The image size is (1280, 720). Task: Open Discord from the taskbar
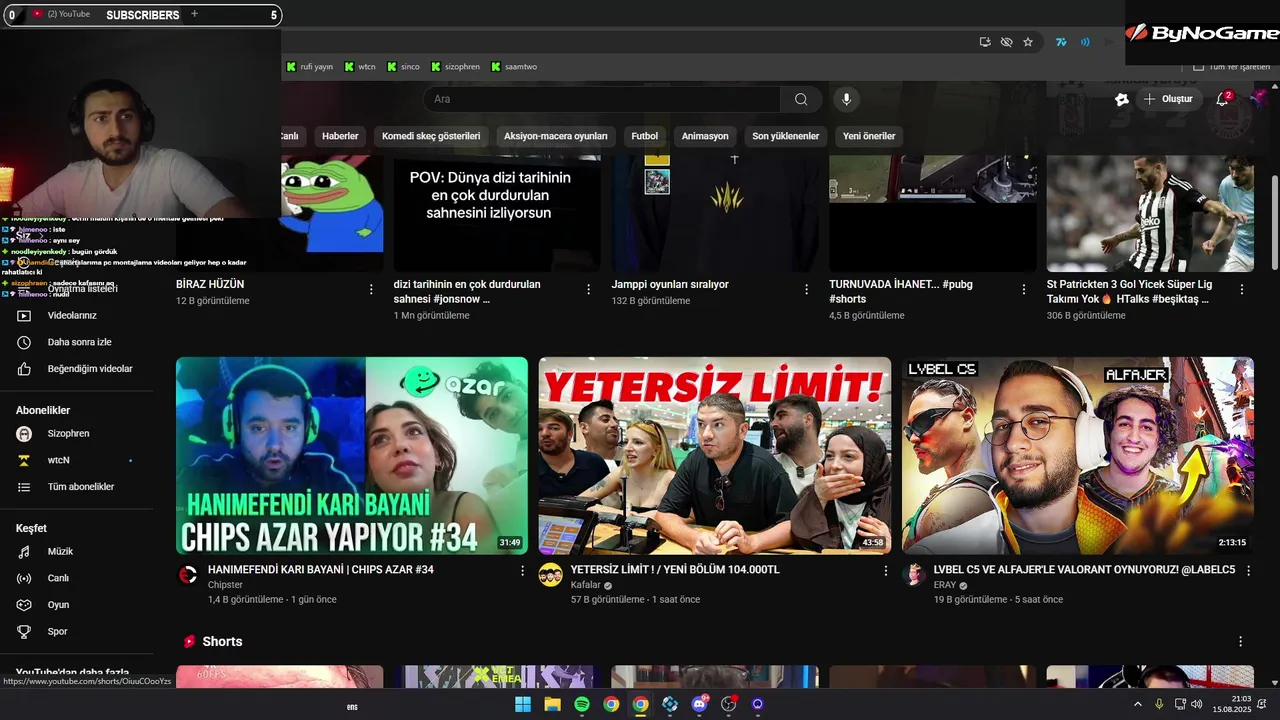(699, 704)
